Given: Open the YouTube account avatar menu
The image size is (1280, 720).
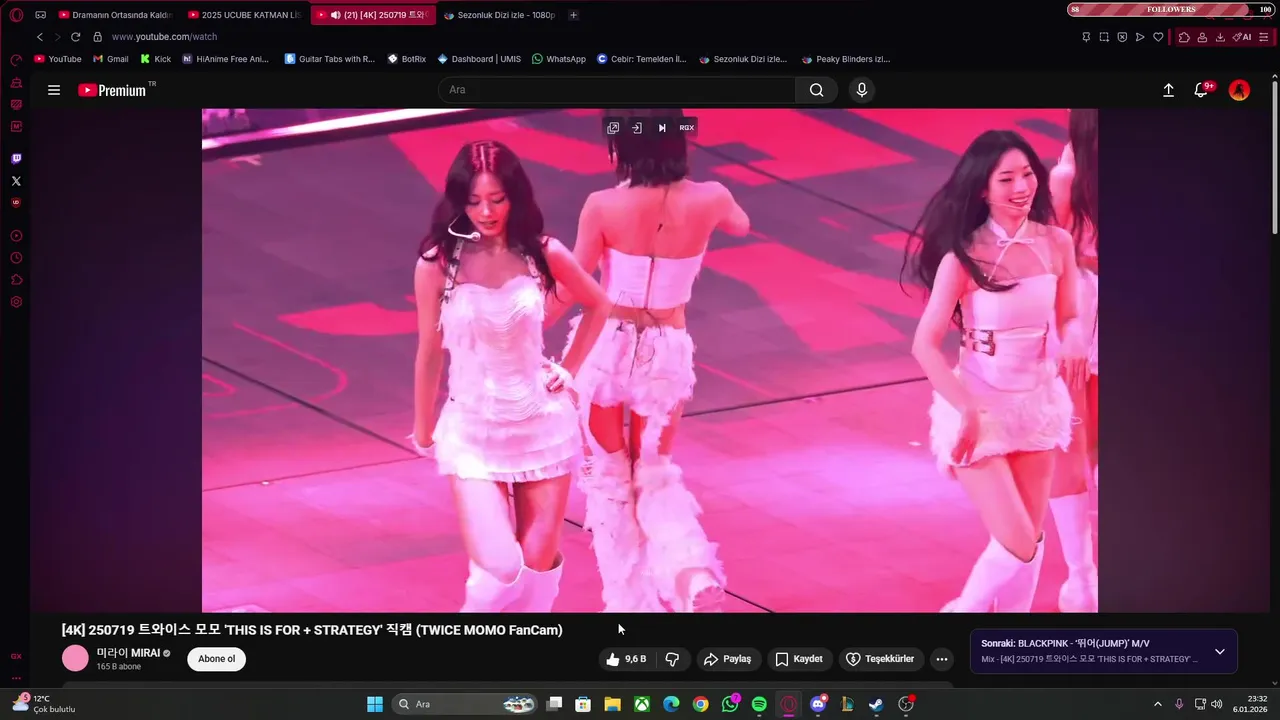Looking at the screenshot, I should [x=1239, y=90].
